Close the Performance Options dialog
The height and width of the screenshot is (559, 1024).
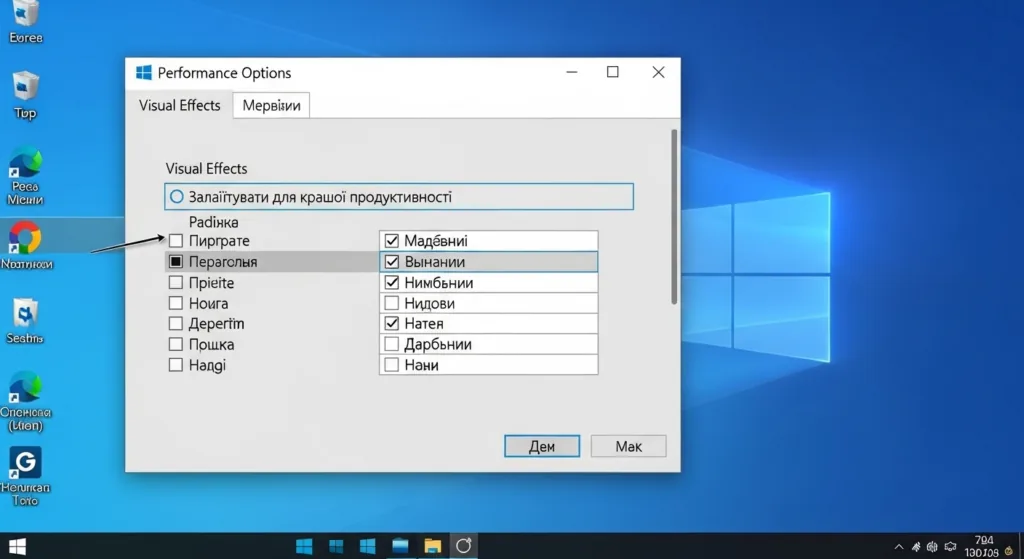tap(658, 72)
